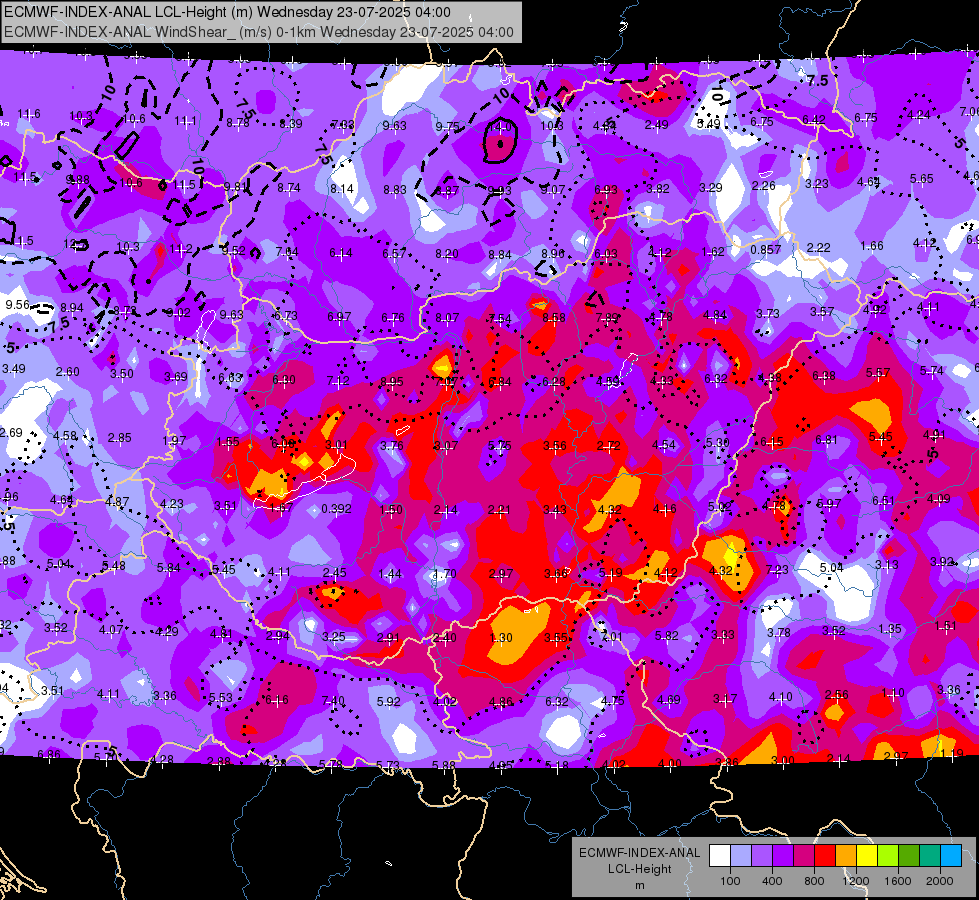
Task: Click the legend unit label m
Action: pos(640,886)
